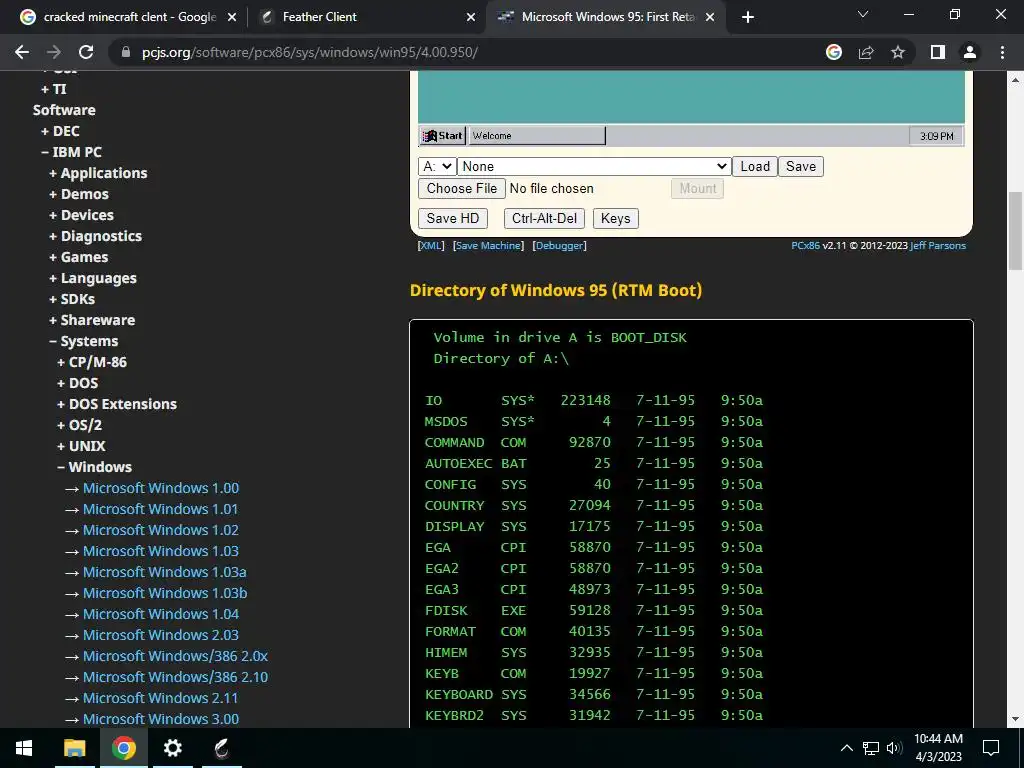The width and height of the screenshot is (1024, 768).
Task: Open the network icon in system tray
Action: 871,748
